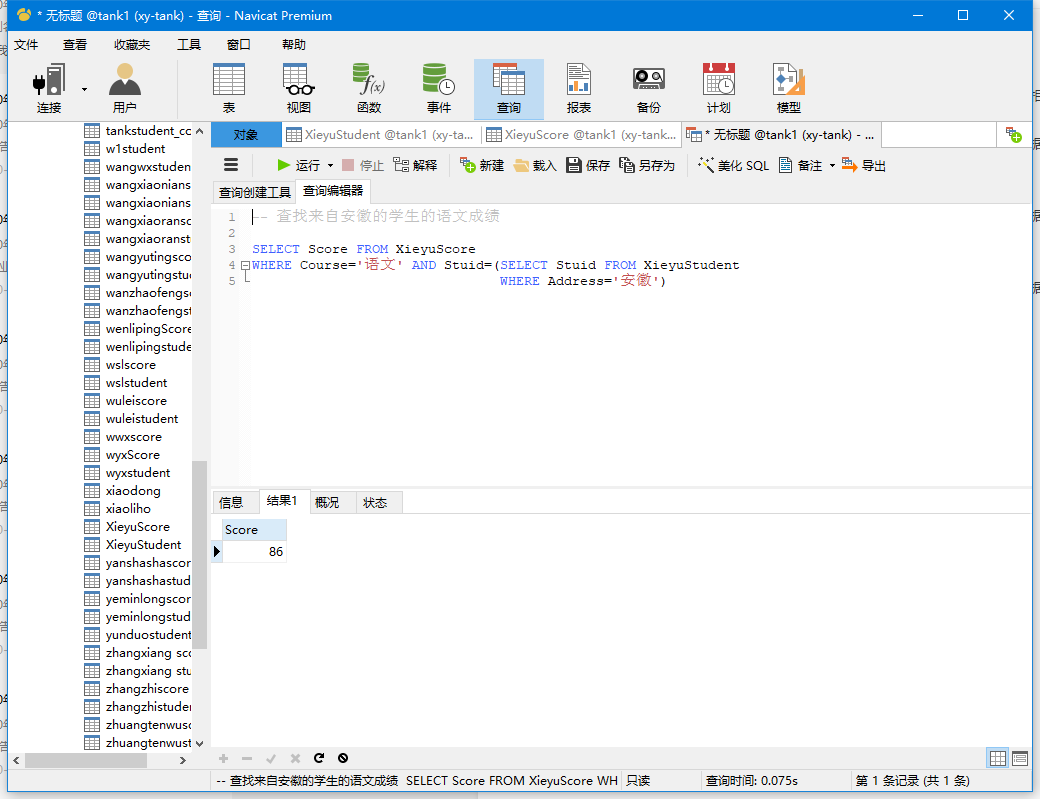Select the 查询 query toolbar icon
The image size is (1040, 799).
[x=509, y=89]
